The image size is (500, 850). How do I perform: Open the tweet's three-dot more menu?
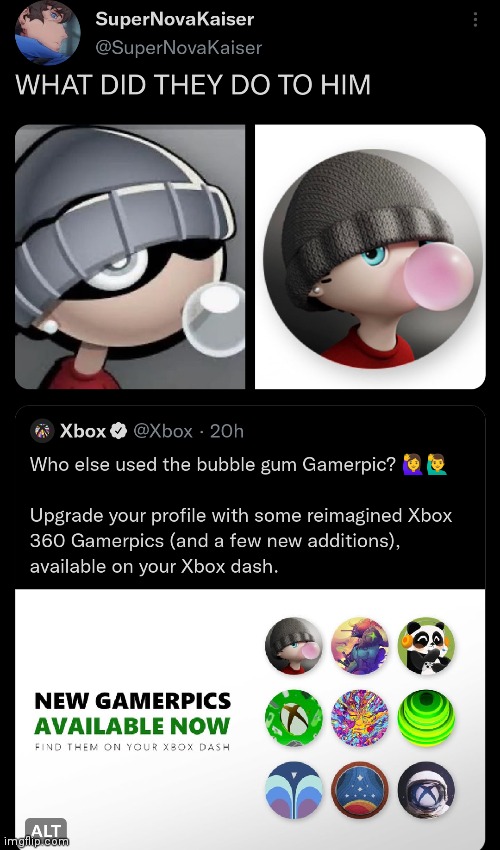tap(475, 20)
